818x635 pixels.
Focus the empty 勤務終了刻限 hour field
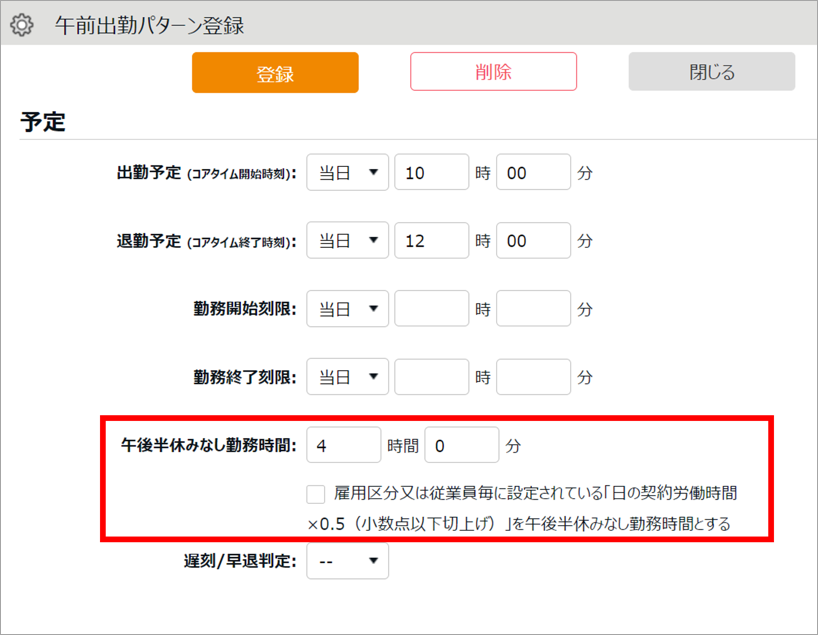pyautogui.click(x=431, y=377)
